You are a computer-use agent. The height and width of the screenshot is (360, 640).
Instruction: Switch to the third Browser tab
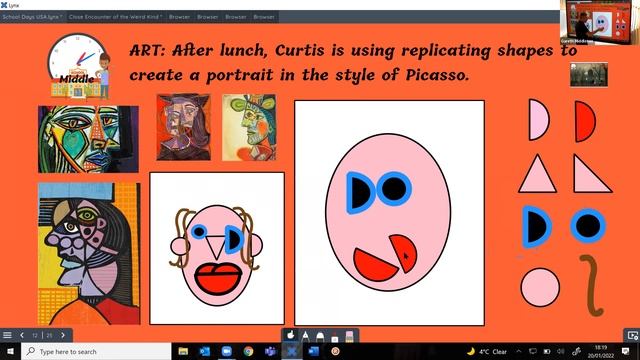pos(236,17)
